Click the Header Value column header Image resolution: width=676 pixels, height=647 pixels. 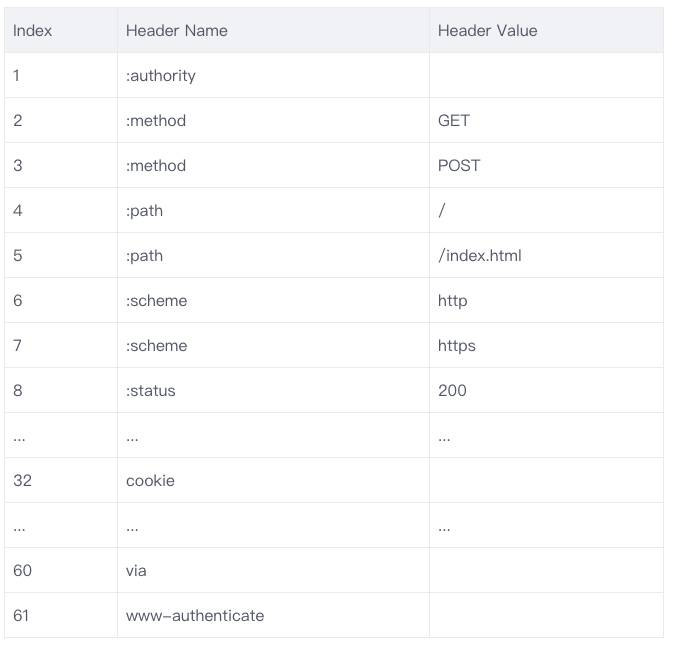(488, 31)
